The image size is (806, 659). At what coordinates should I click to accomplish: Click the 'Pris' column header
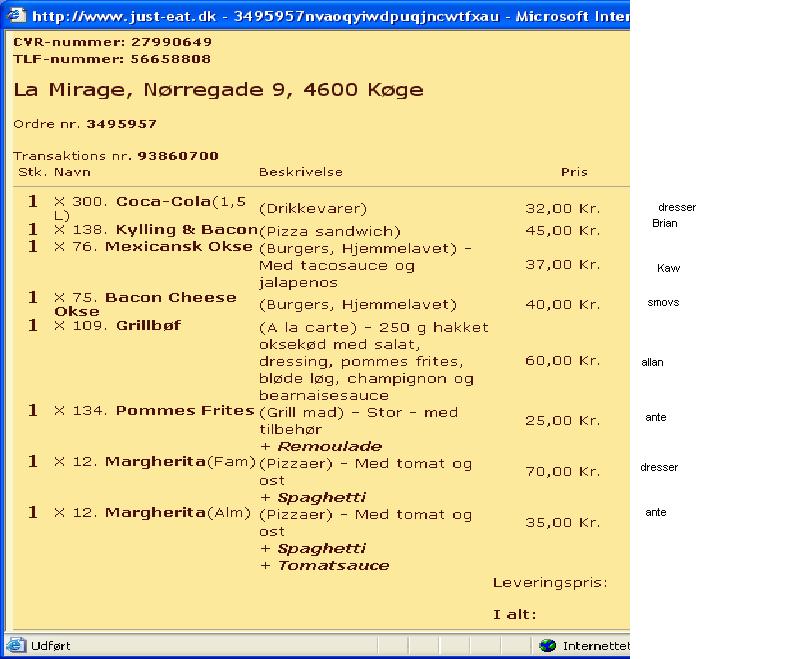click(574, 172)
